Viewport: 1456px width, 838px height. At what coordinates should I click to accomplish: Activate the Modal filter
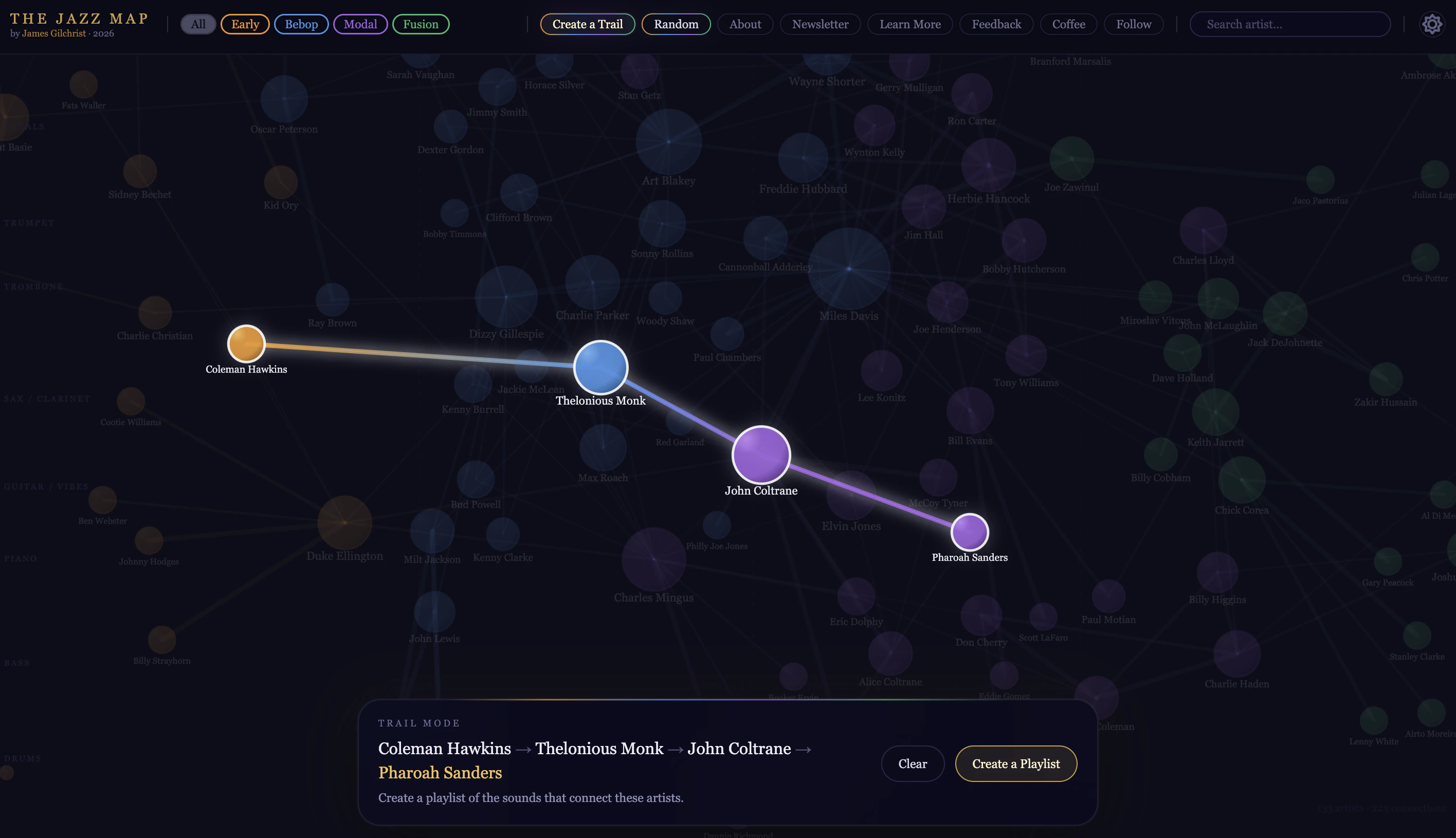pos(360,24)
